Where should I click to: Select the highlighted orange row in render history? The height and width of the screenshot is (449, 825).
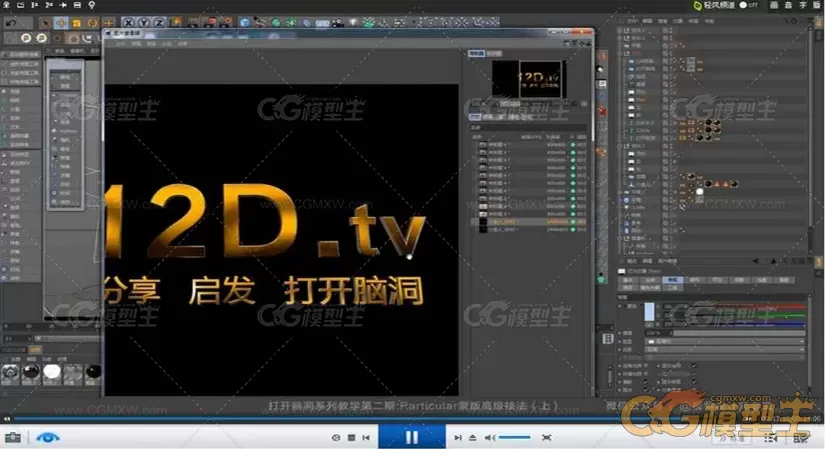529,222
